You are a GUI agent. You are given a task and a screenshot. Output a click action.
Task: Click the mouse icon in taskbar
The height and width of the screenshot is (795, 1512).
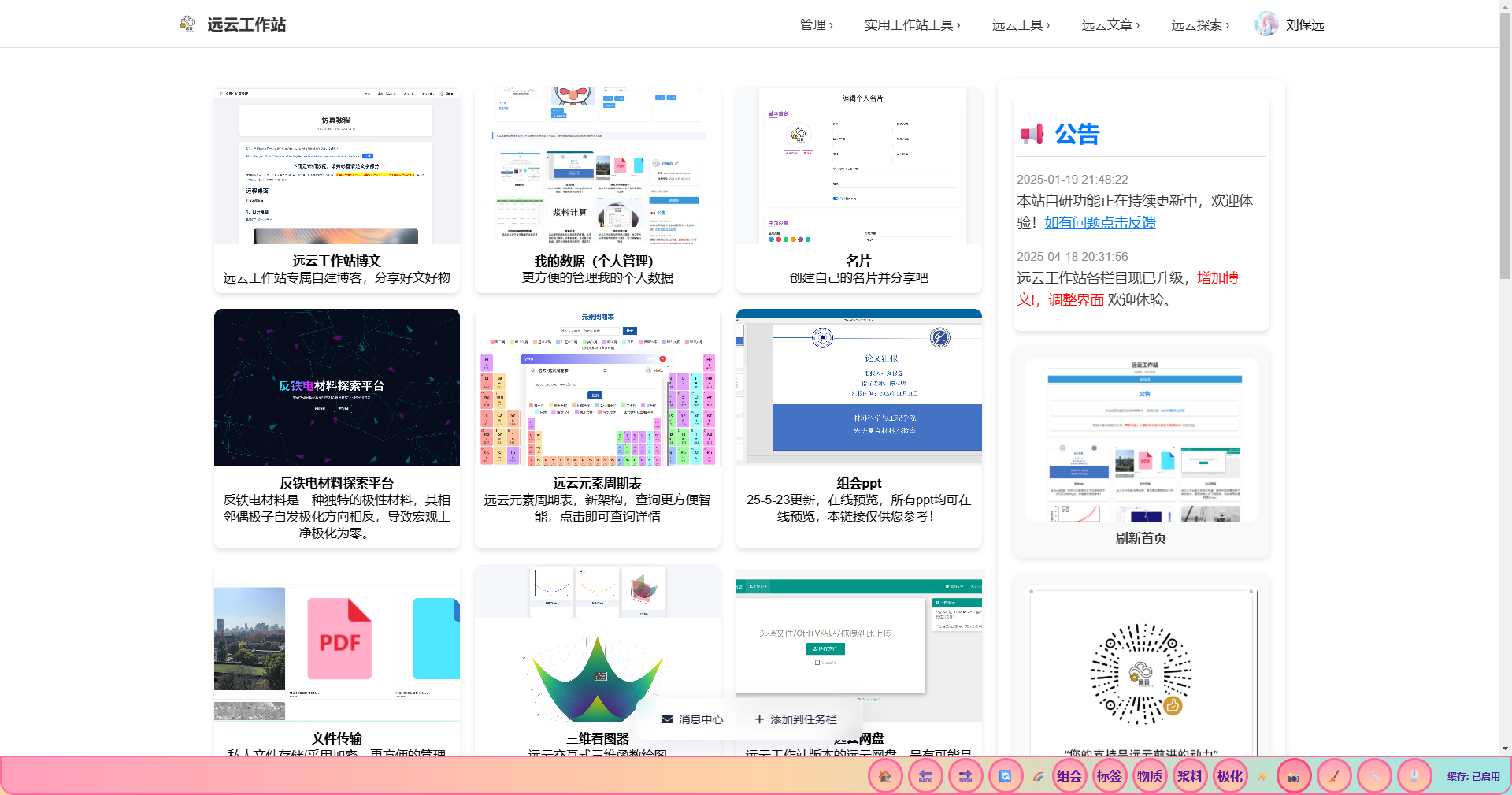pyautogui.click(x=1414, y=776)
